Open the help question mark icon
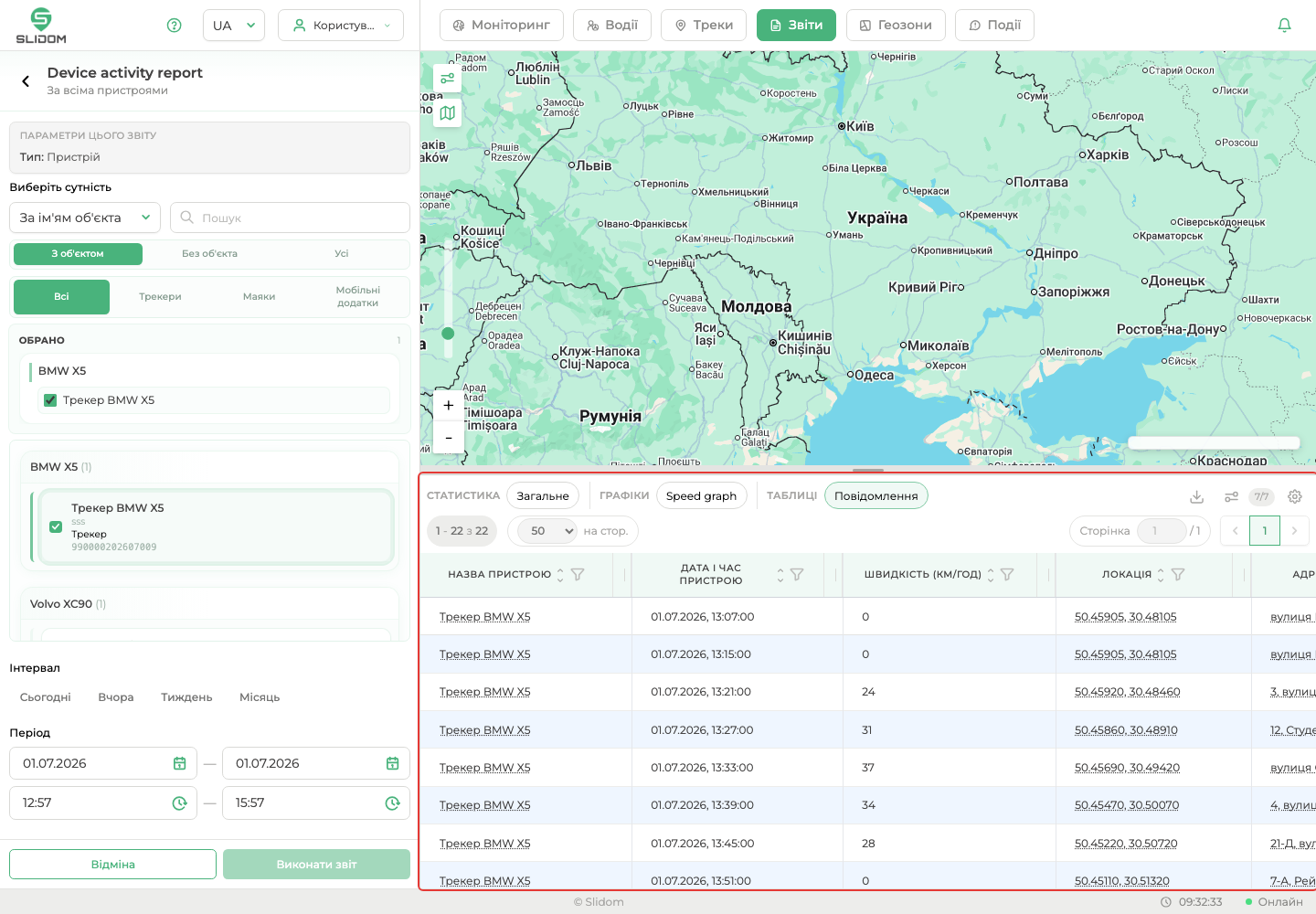 coord(175,26)
